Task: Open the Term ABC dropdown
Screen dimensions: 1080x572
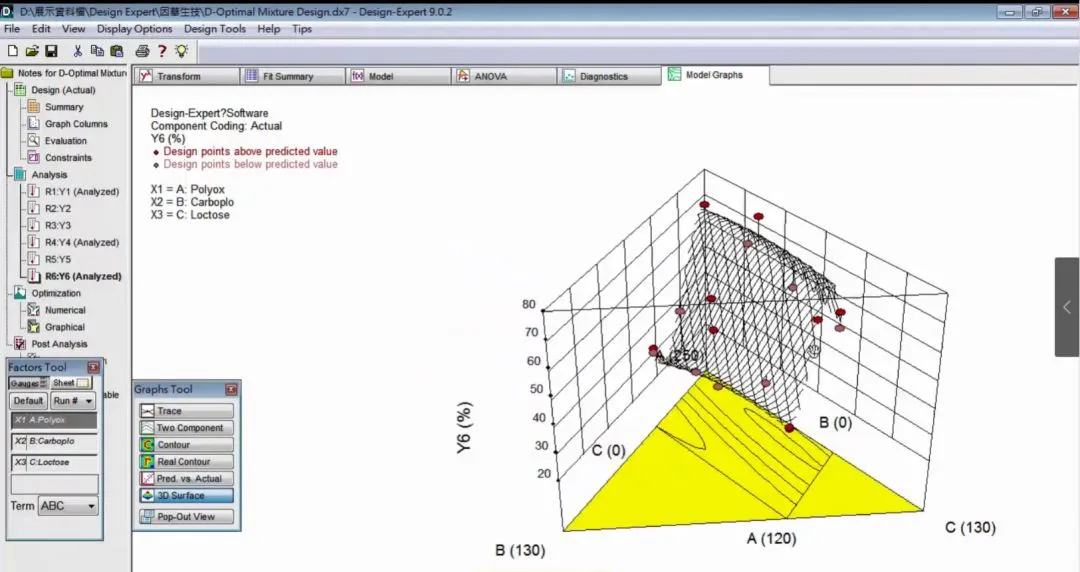Action: pos(68,506)
